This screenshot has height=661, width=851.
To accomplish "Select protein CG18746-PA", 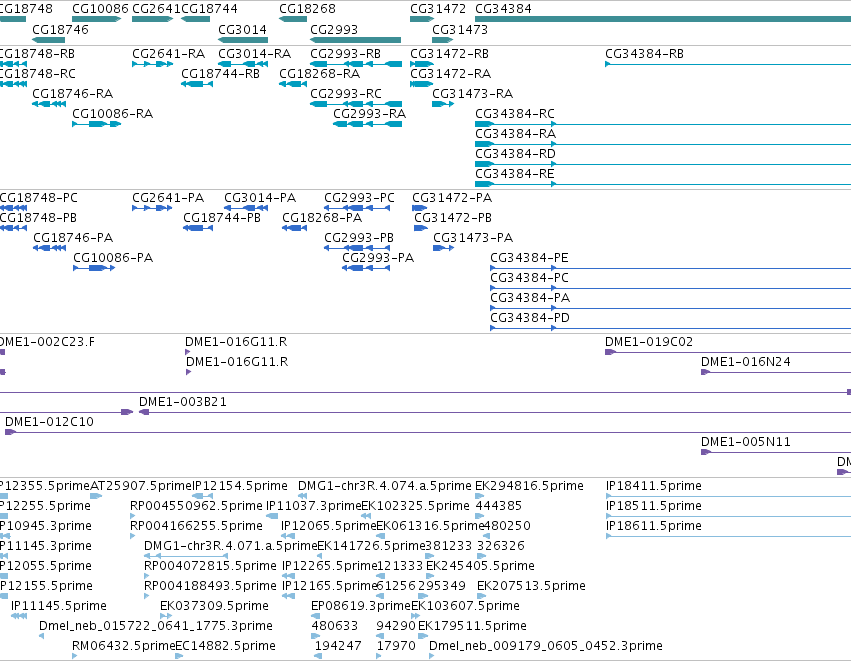I will (73, 238).
